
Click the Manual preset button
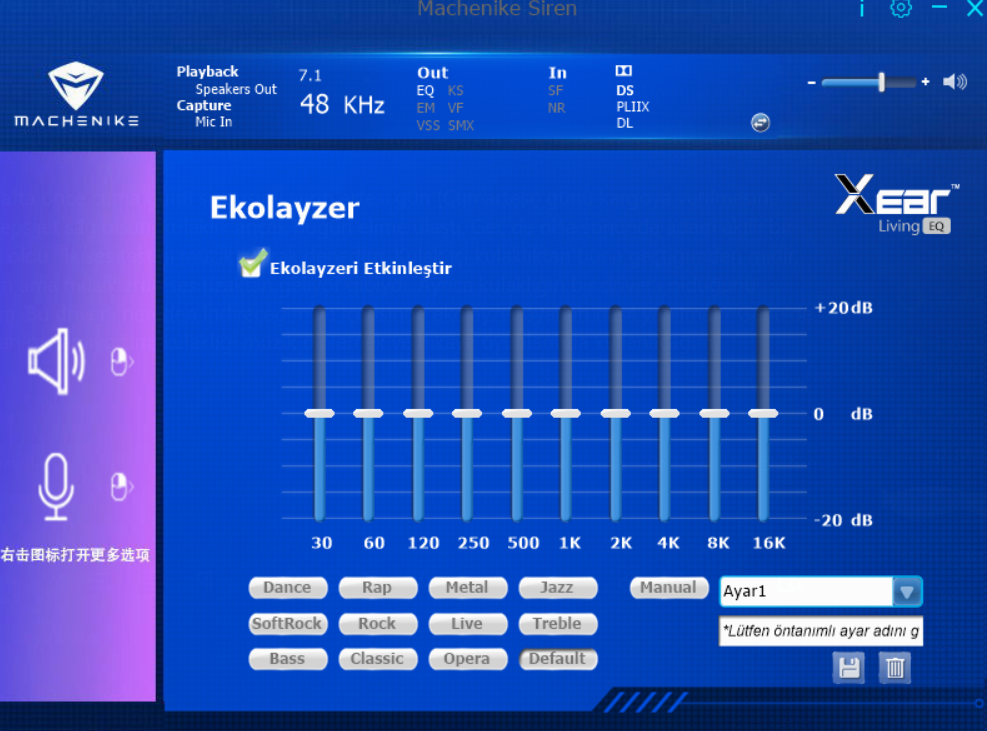tap(668, 587)
